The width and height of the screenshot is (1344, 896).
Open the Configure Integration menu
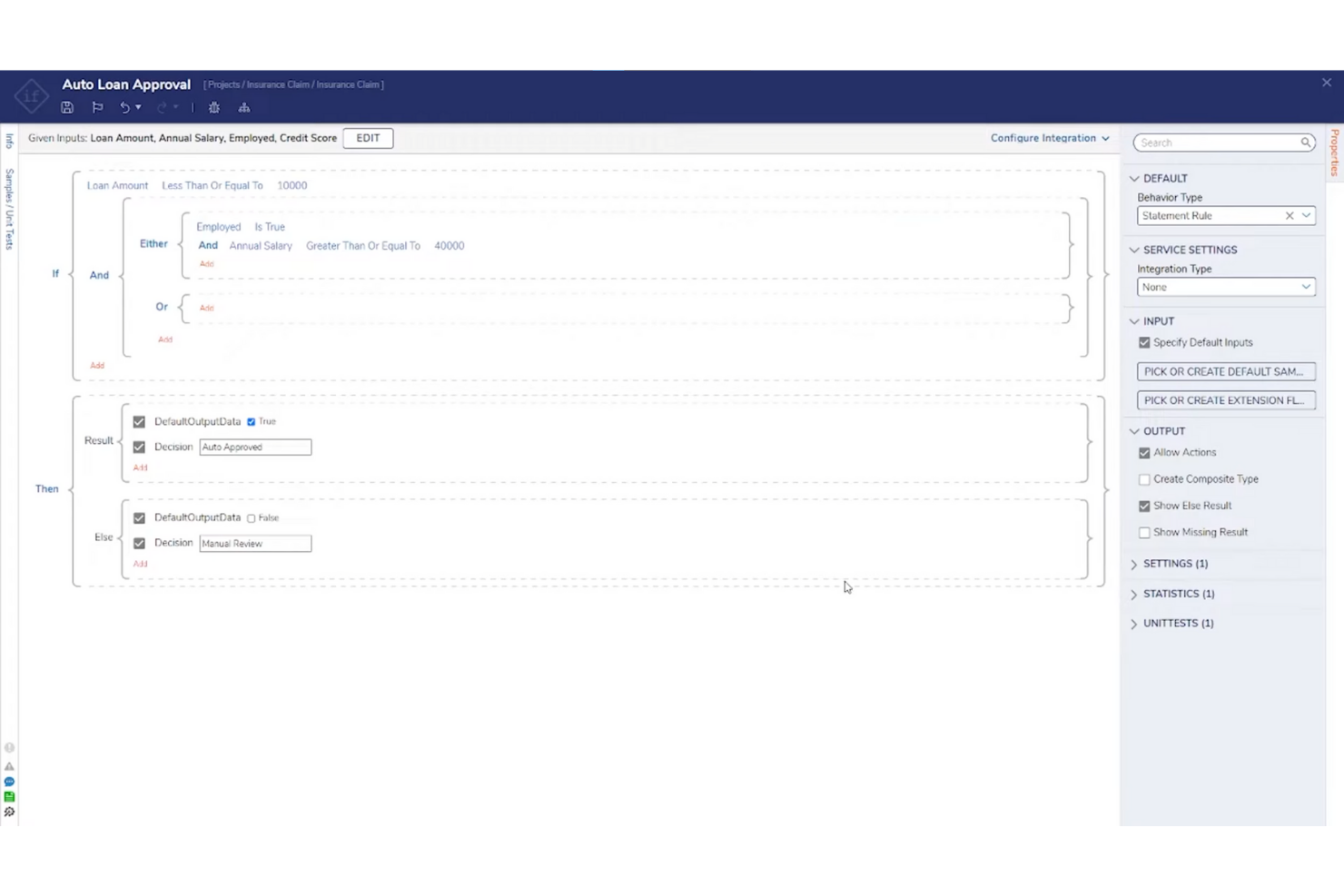tap(1049, 138)
